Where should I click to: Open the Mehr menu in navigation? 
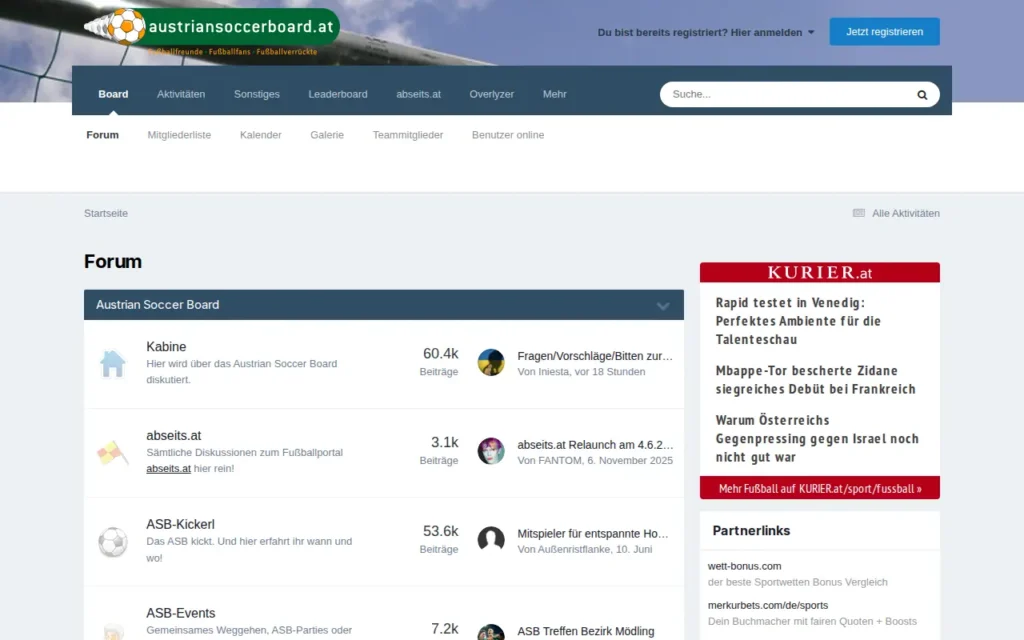coord(554,94)
